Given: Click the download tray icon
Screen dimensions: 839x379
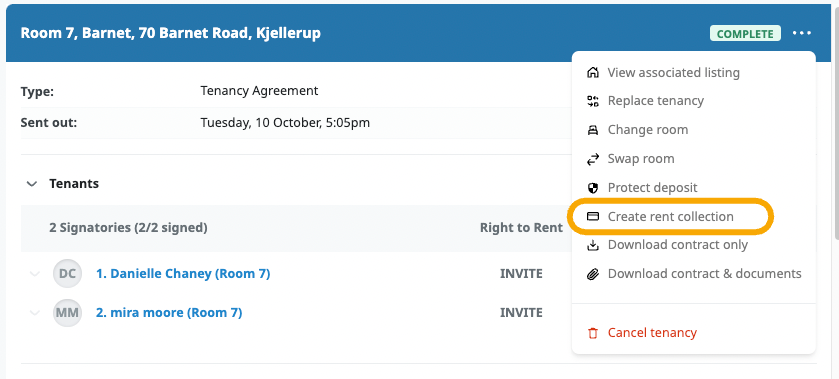Looking at the screenshot, I should 592,245.
